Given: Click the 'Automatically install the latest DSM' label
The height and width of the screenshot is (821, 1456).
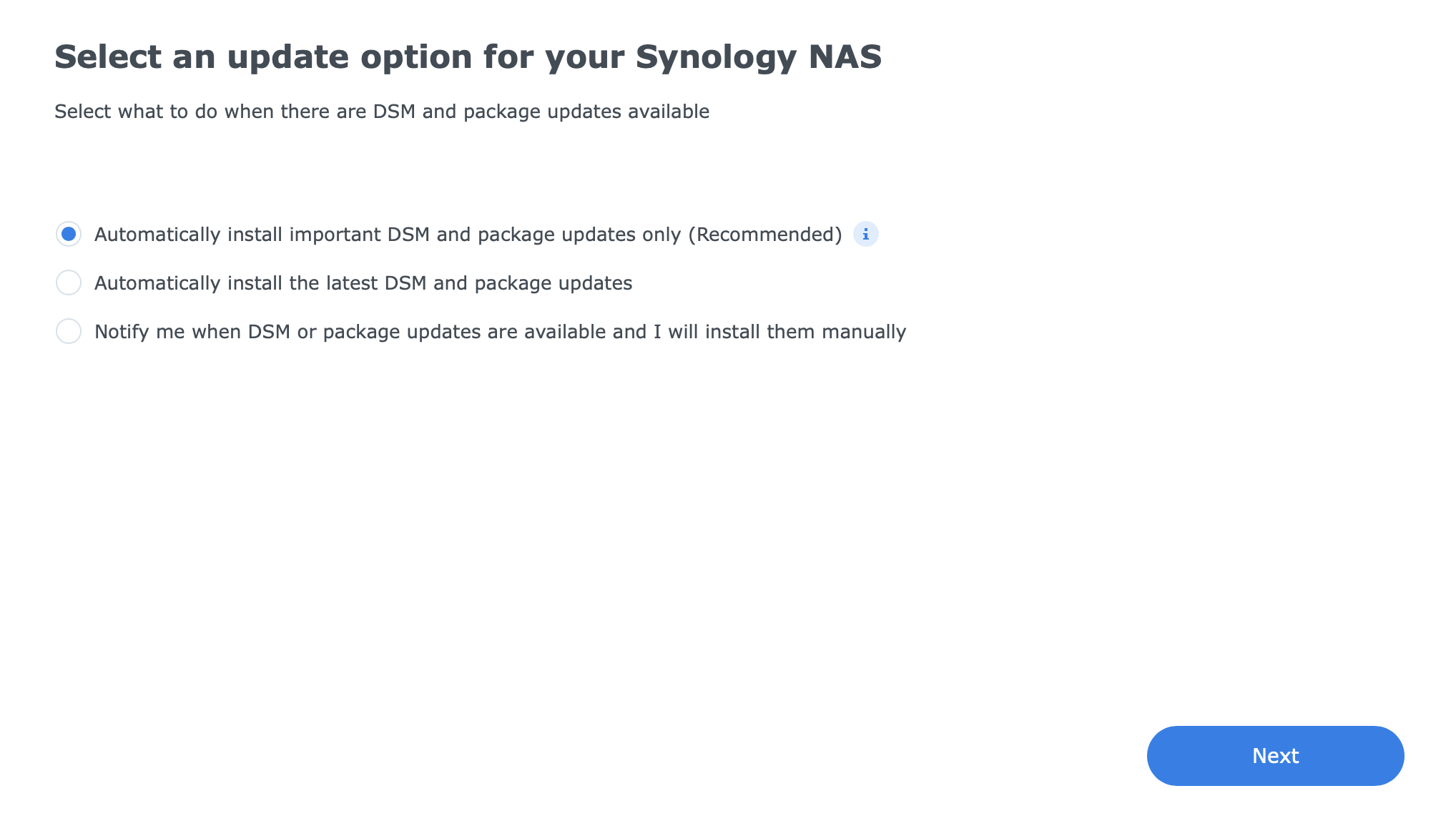Looking at the screenshot, I should pos(363,283).
